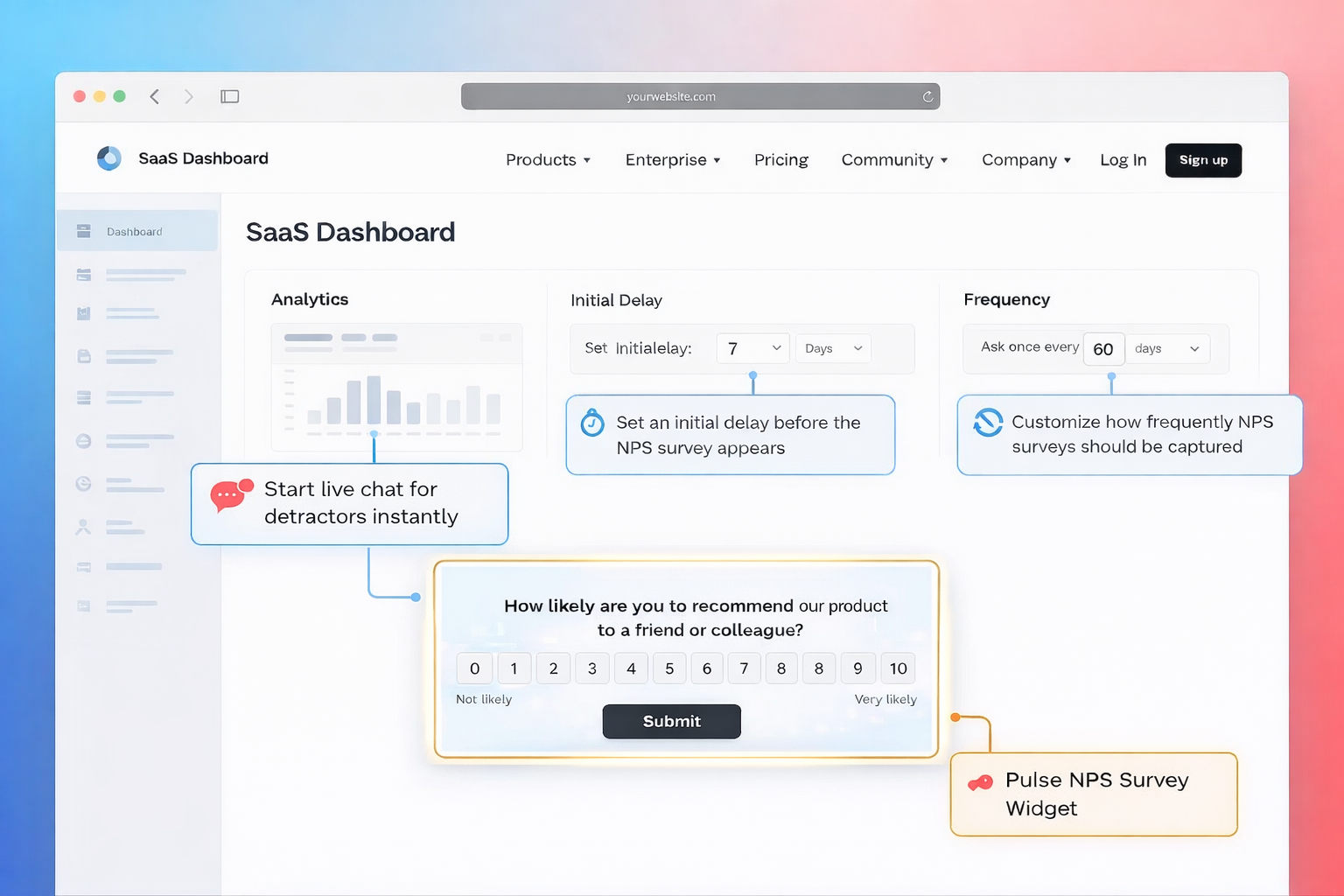
Task: Click the frequency refresh cycle icon
Action: (988, 423)
